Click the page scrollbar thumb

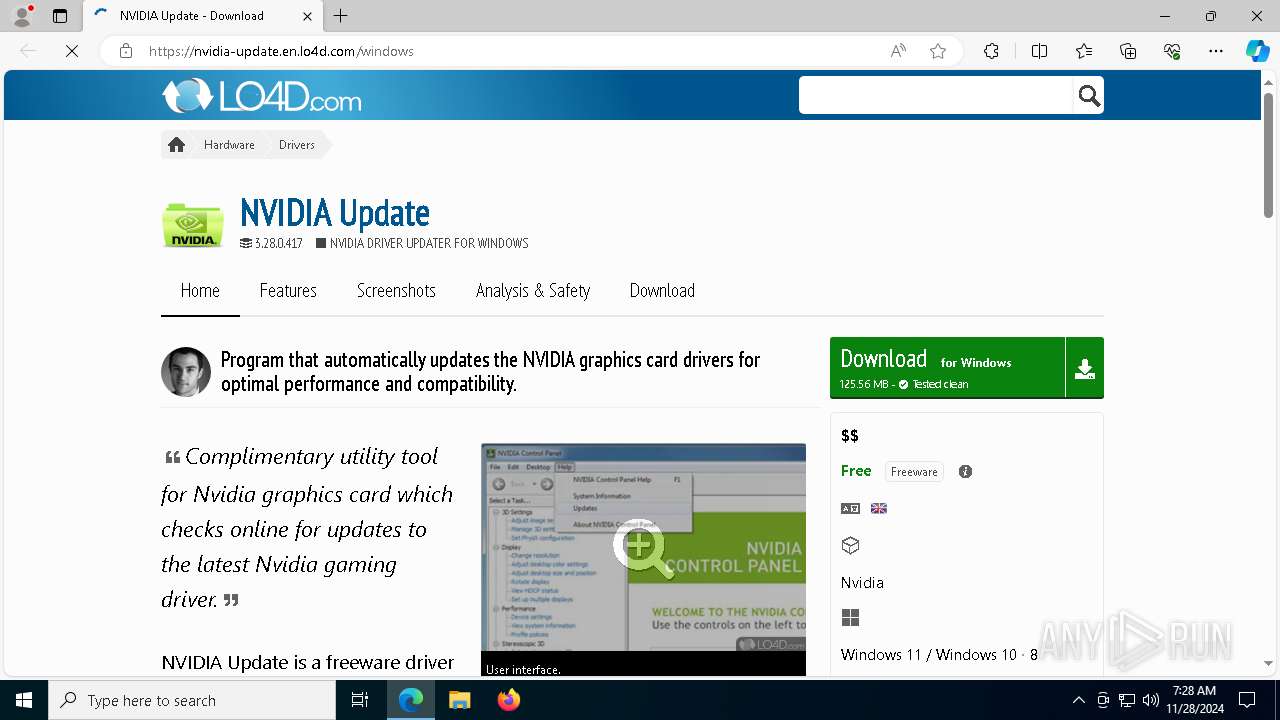[x=1268, y=155]
